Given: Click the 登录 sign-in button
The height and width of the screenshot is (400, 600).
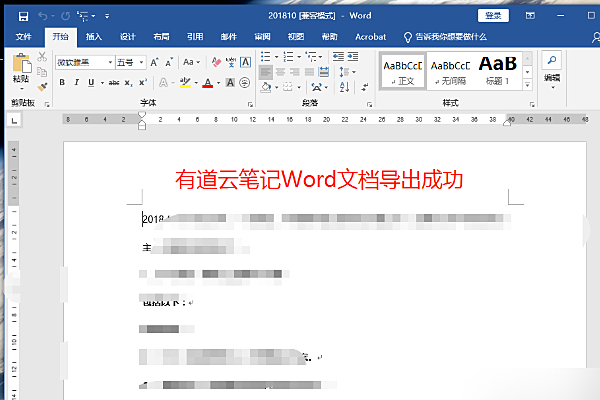Looking at the screenshot, I should pyautogui.click(x=493, y=16).
